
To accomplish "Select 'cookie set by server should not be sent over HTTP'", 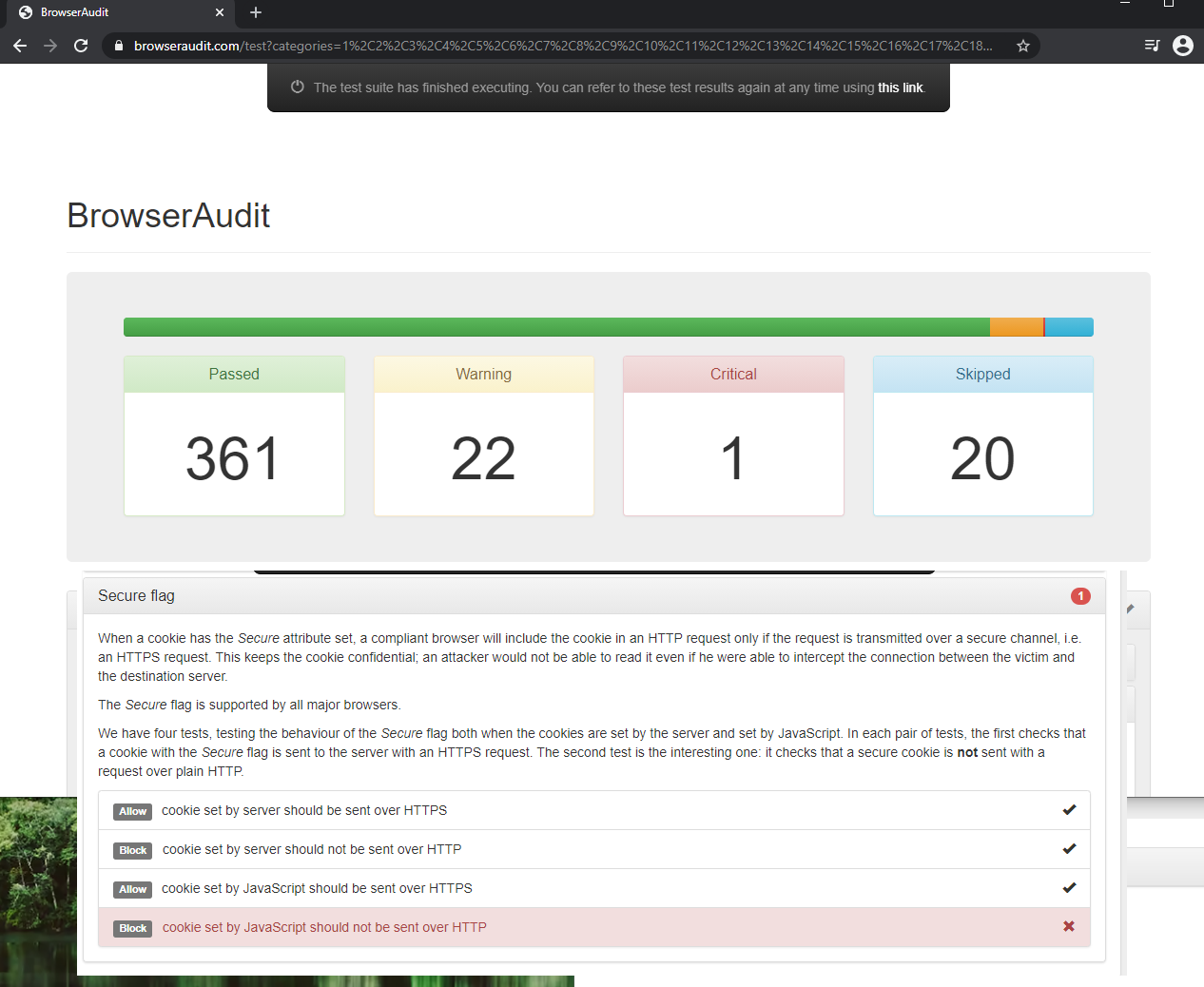I will point(594,850).
